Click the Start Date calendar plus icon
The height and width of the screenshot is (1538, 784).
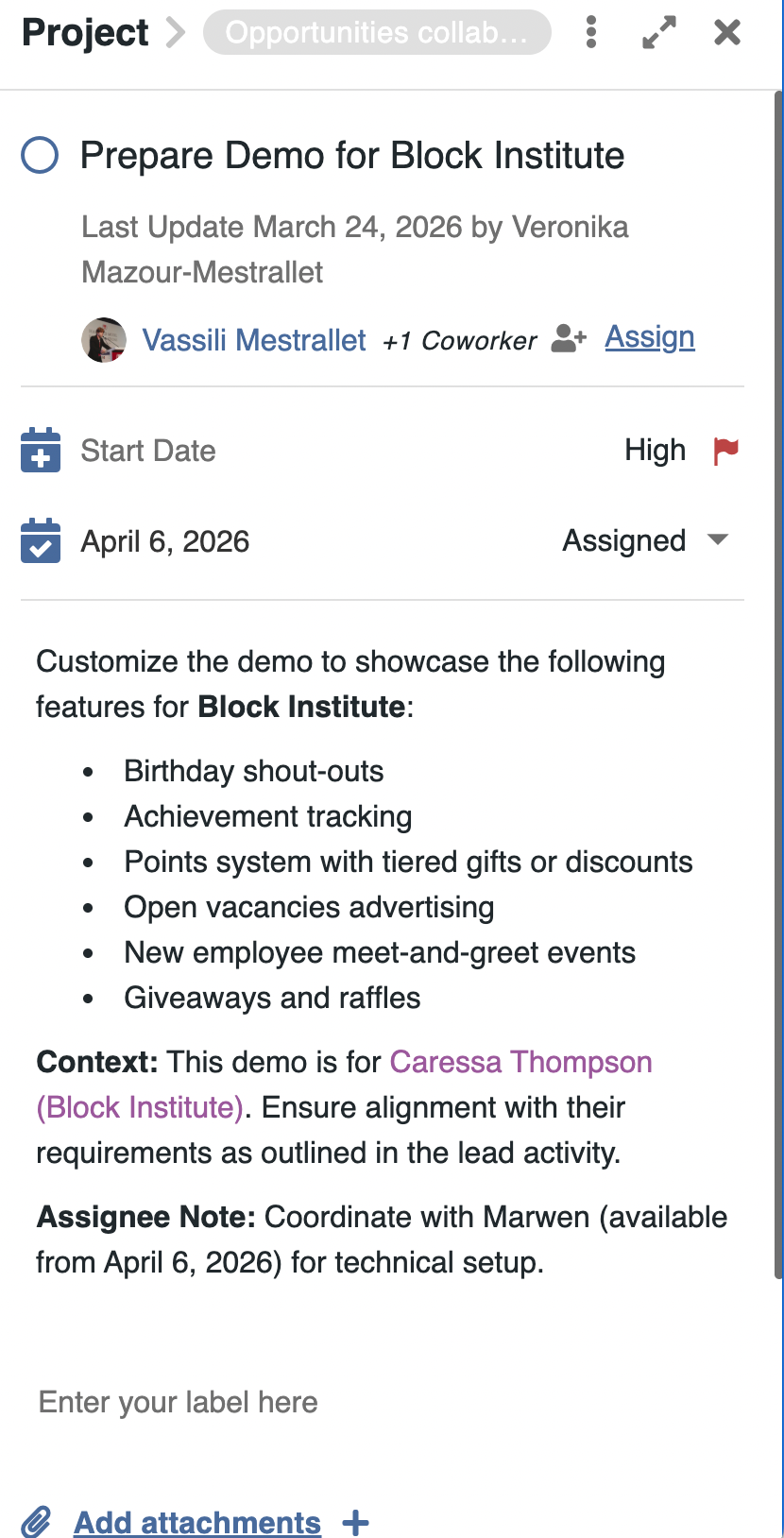click(41, 451)
